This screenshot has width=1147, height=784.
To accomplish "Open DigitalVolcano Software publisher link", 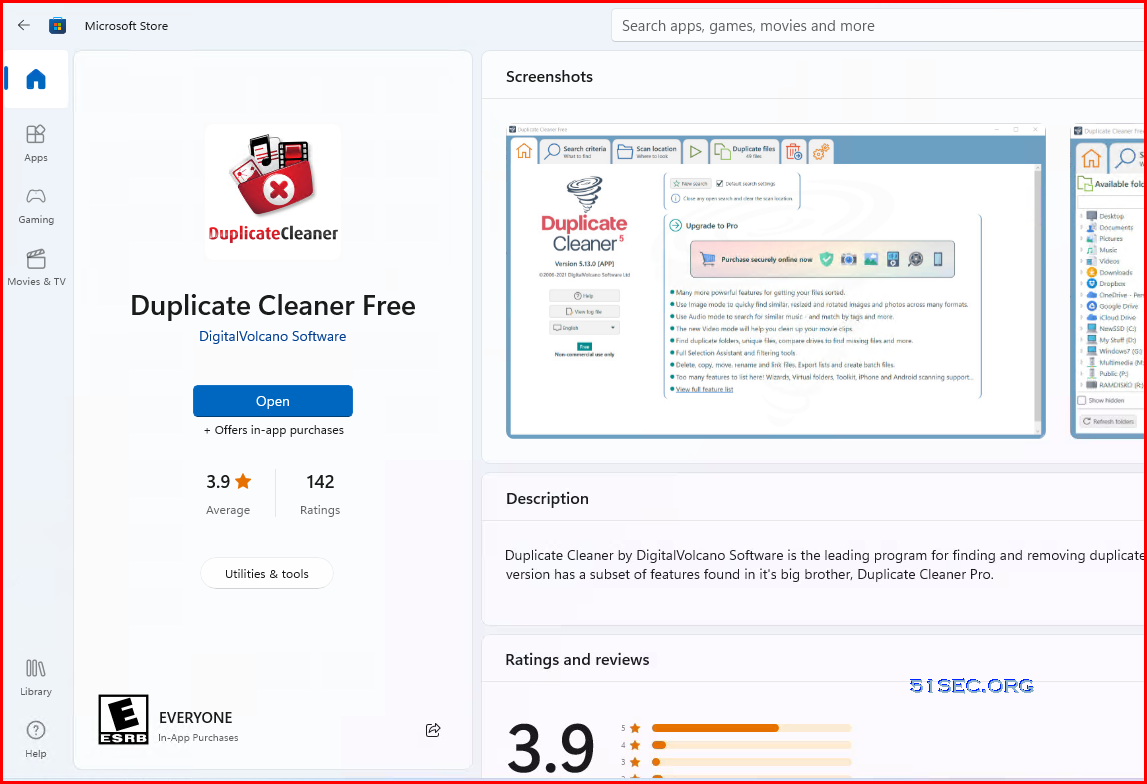I will (x=273, y=336).
